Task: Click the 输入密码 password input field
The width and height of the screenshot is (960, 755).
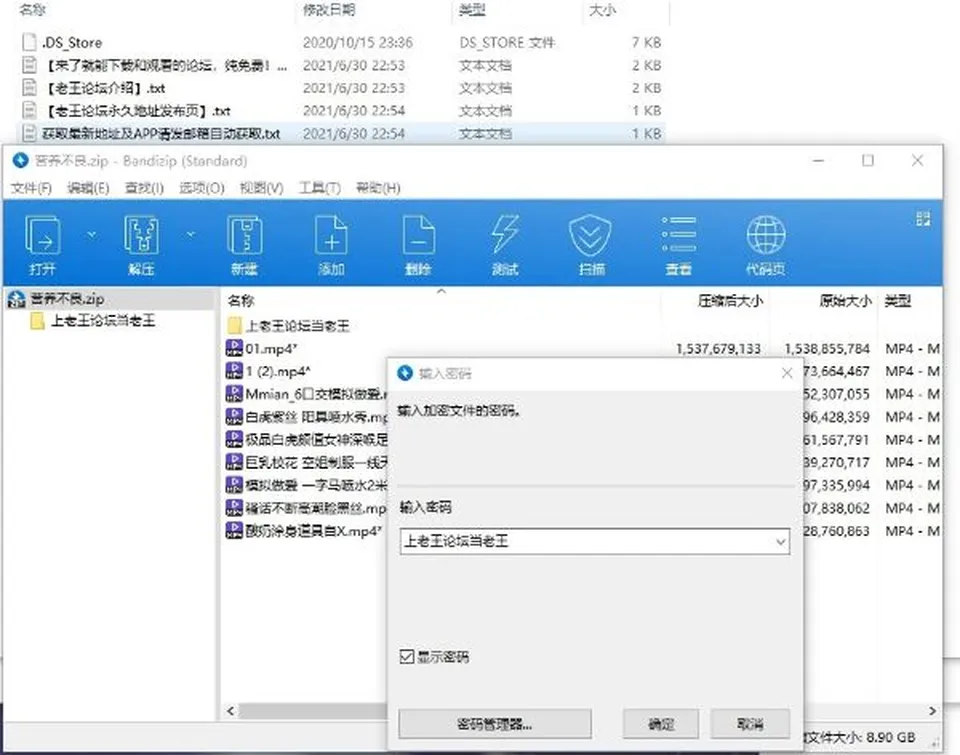Action: pyautogui.click(x=594, y=542)
